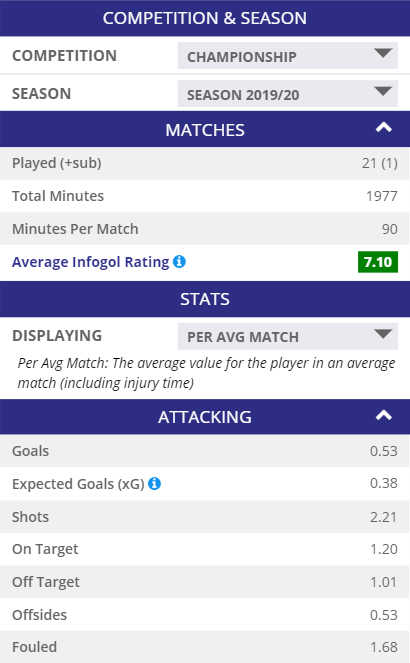Click the MATCHES header title
The image size is (410, 663).
point(205,130)
